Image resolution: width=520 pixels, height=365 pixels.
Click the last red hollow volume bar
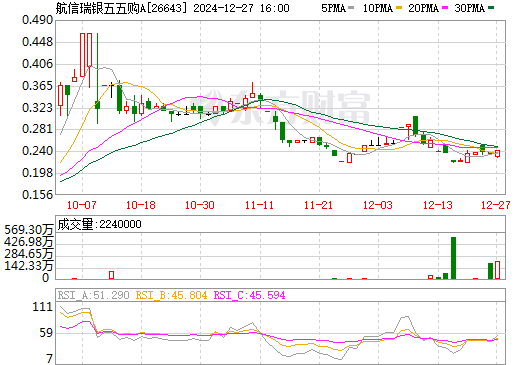[497, 270]
